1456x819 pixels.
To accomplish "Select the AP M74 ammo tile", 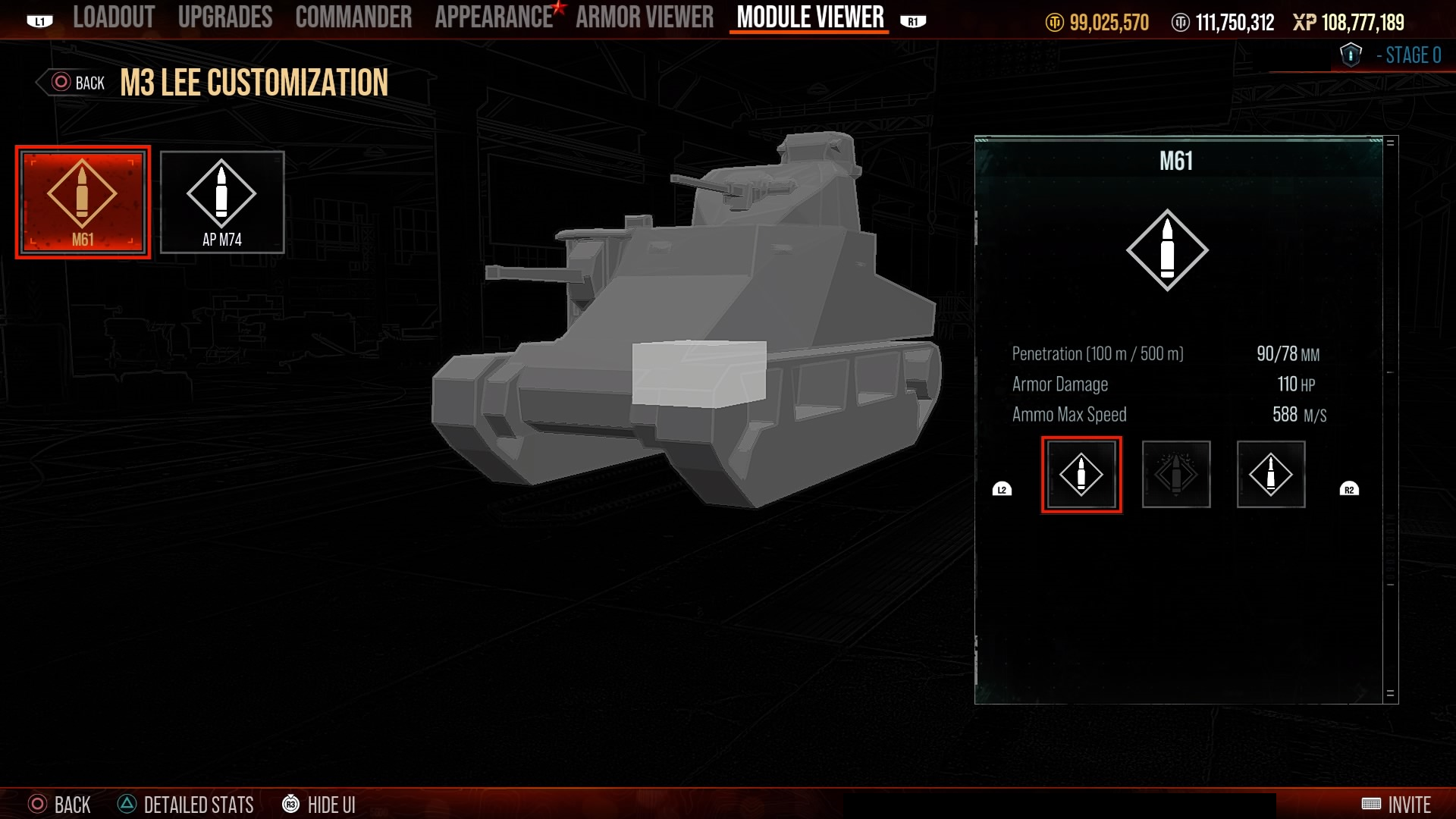I will [x=222, y=202].
